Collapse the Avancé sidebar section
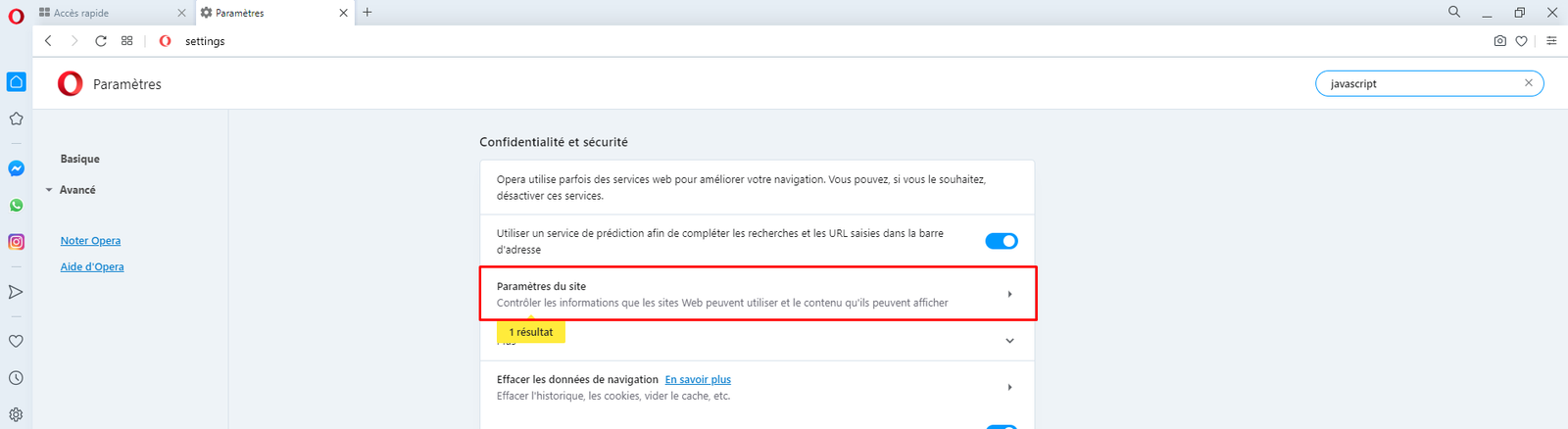This screenshot has height=429, width=1568. pos(49,190)
